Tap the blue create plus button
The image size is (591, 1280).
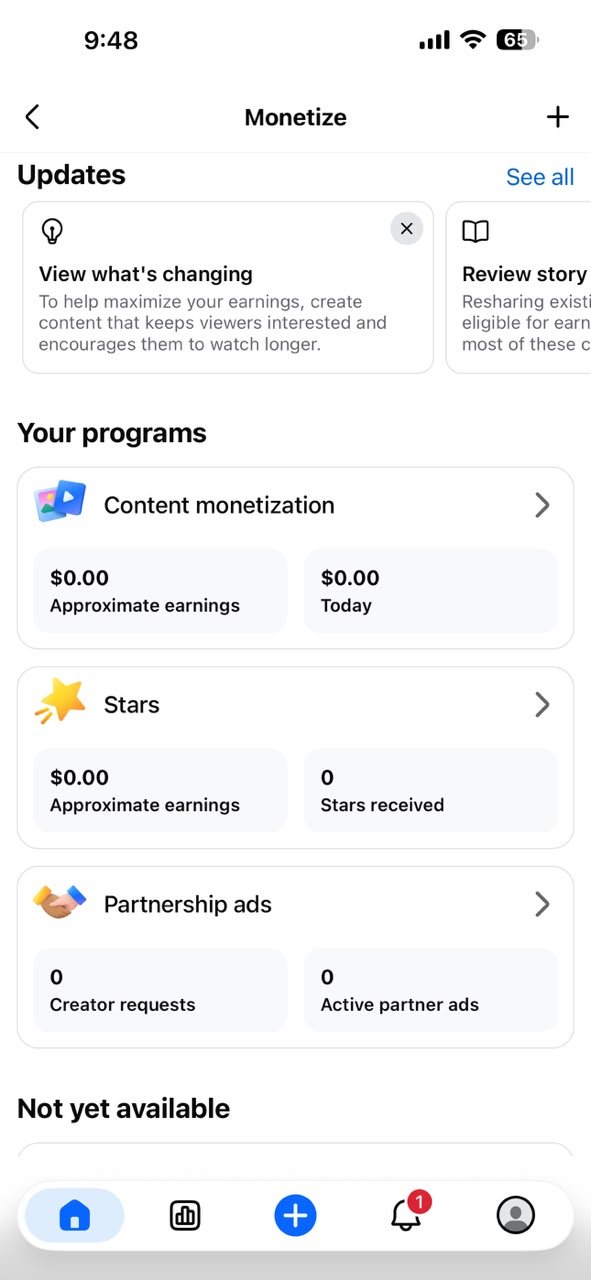coord(295,1215)
